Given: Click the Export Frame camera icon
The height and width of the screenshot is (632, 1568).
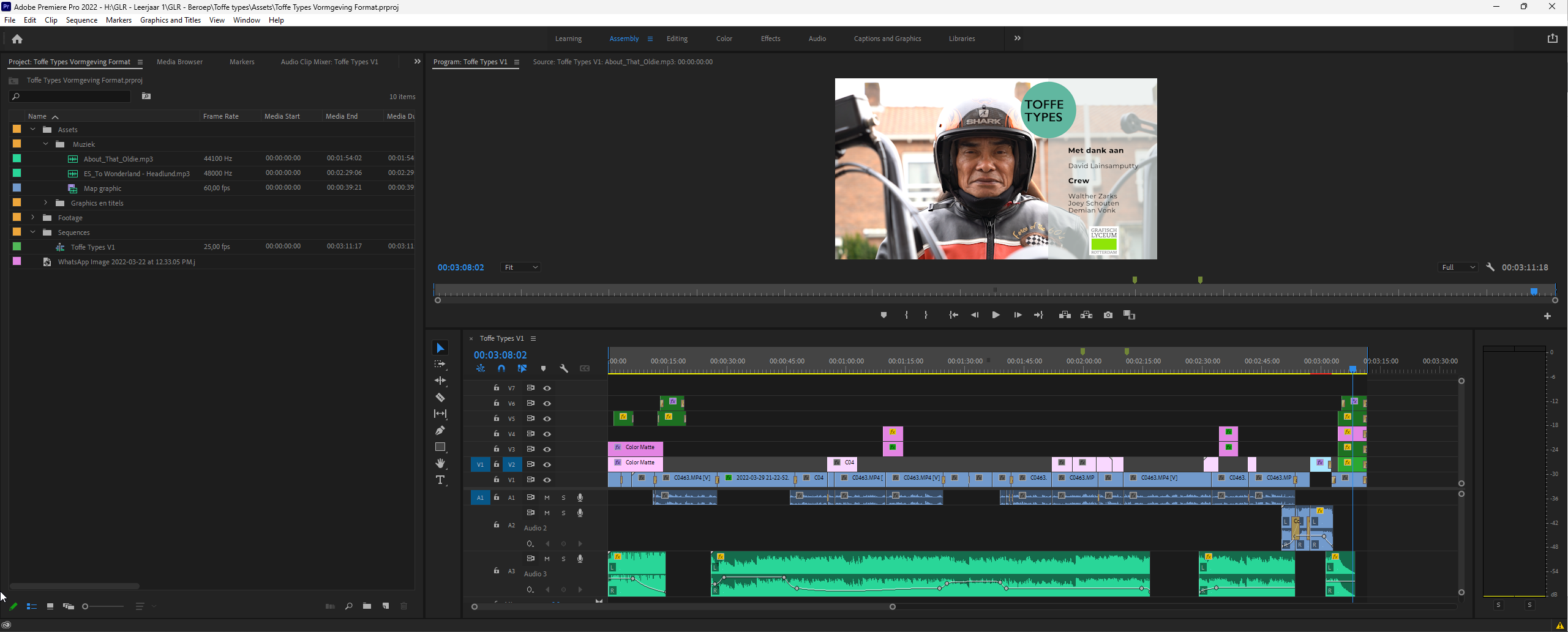Looking at the screenshot, I should pos(1108,315).
